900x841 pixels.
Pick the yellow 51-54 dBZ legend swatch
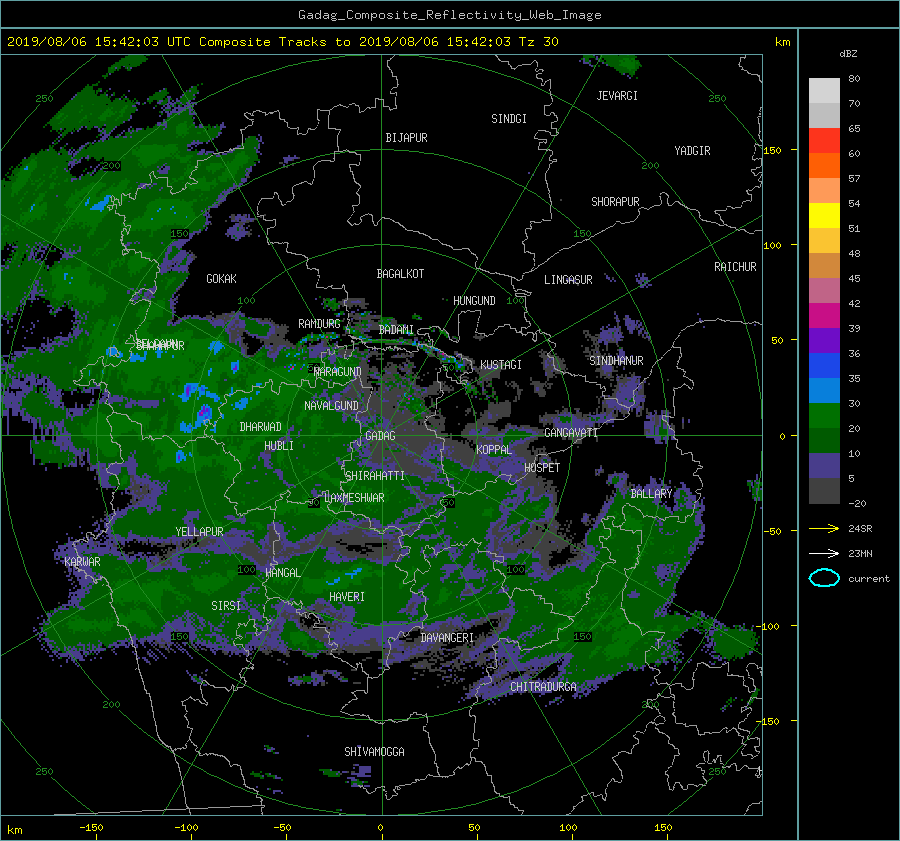[824, 215]
